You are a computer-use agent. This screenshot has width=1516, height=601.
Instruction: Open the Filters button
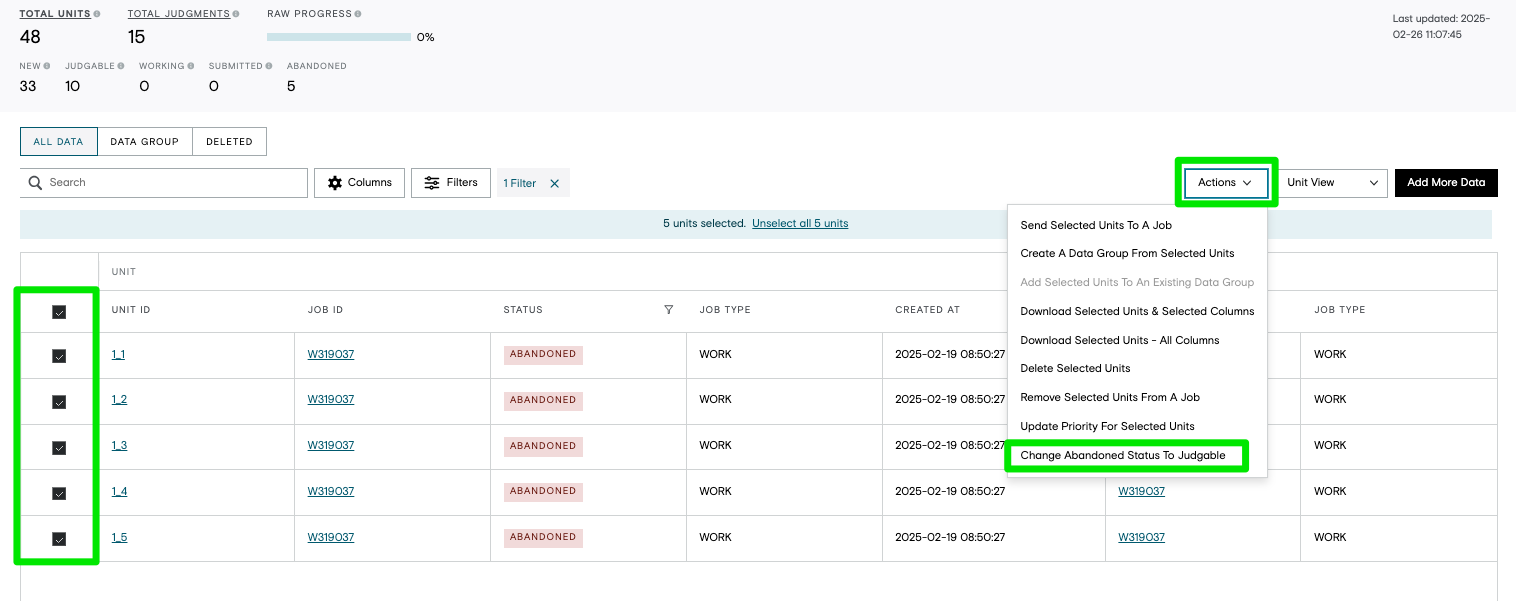(x=451, y=182)
